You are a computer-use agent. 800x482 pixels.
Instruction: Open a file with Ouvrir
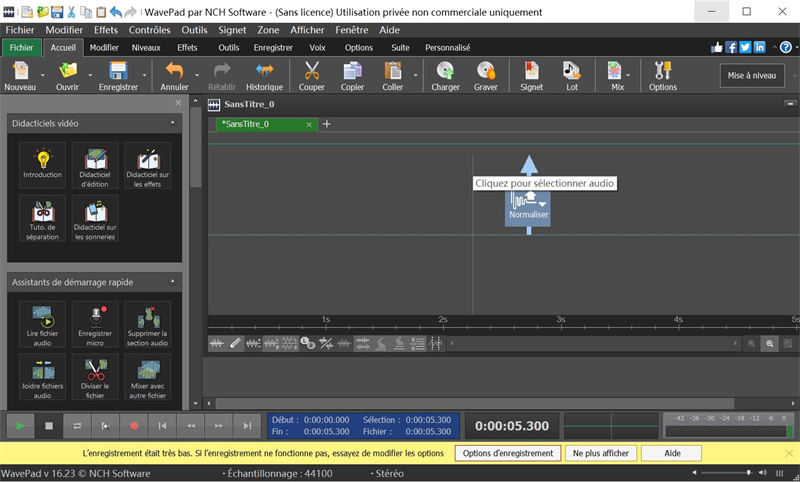(x=67, y=75)
